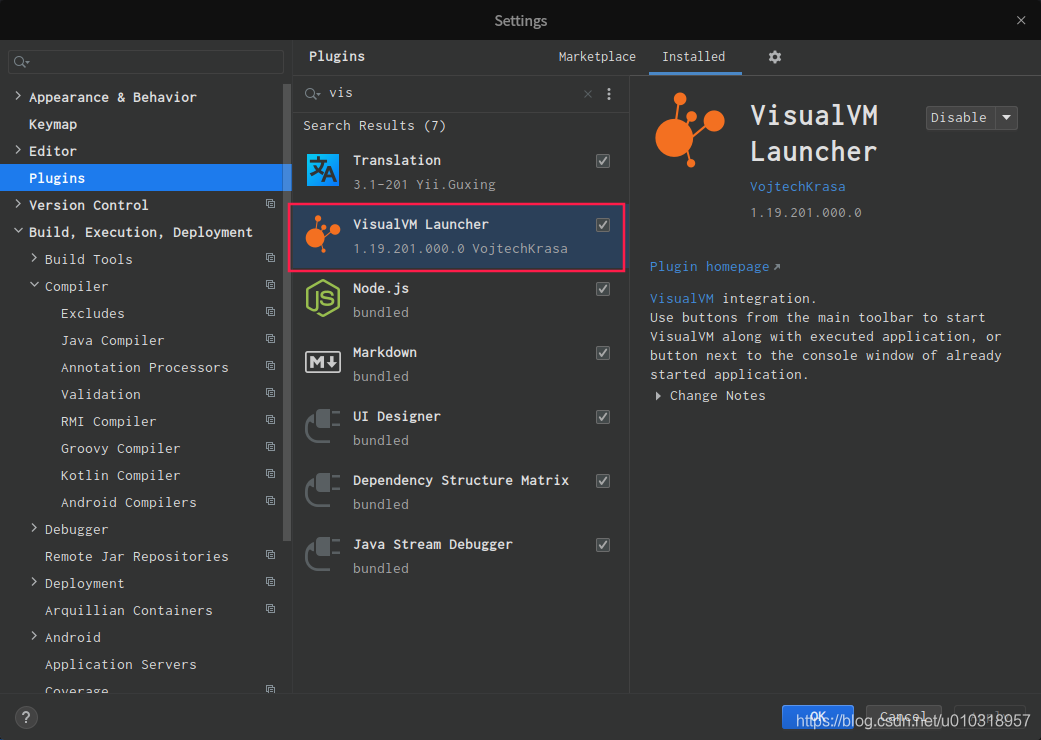The width and height of the screenshot is (1041, 740).
Task: Open the Plugin homepage link
Action: 714,267
